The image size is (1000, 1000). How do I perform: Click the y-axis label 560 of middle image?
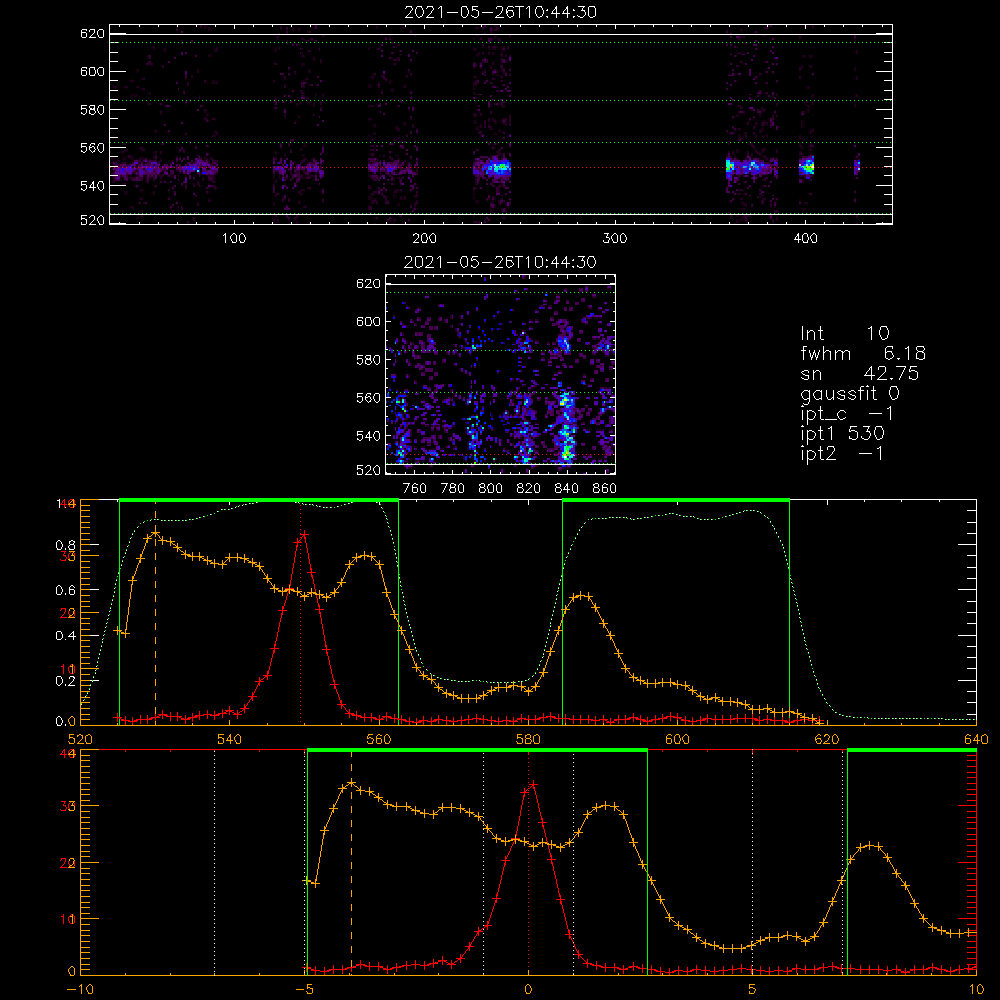point(368,398)
